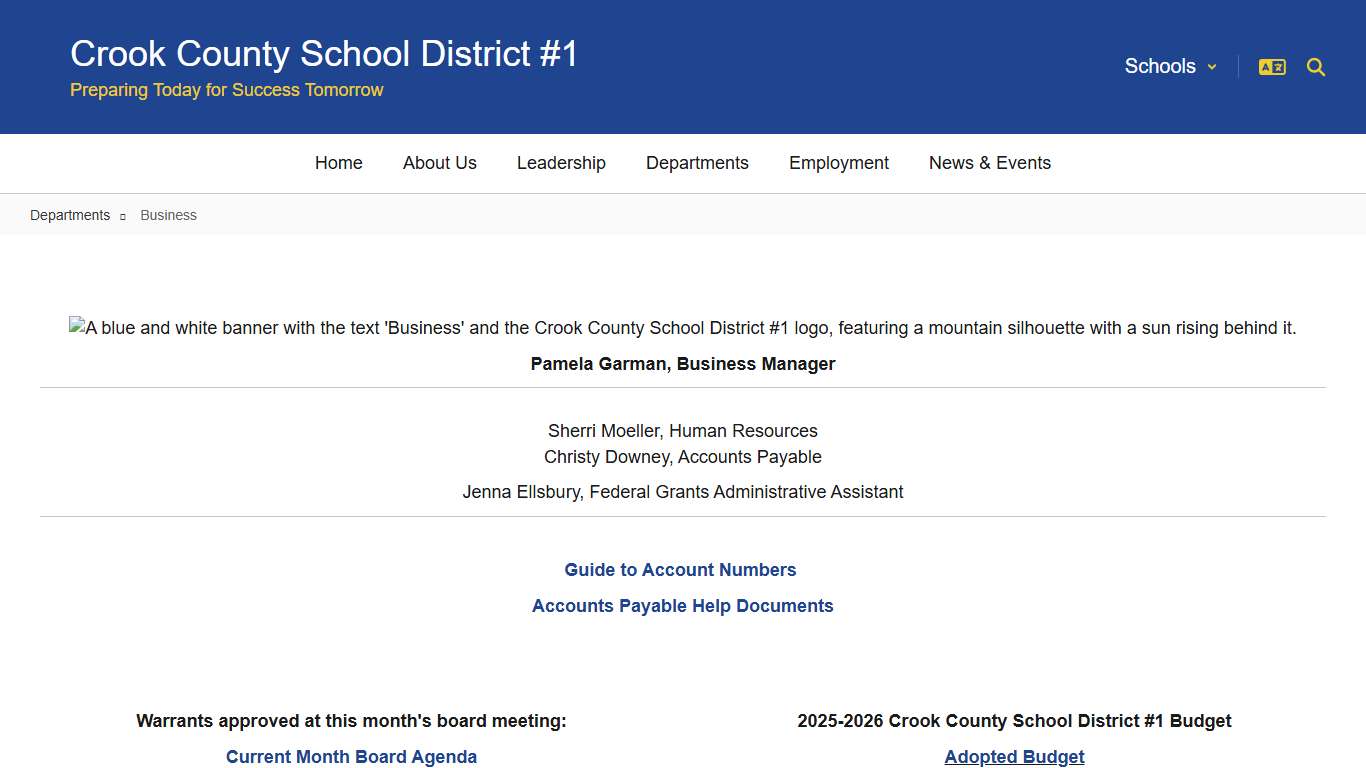Screen dimensions: 1366x768
Task: Click the Crook County School District #1 title
Action: tap(324, 53)
